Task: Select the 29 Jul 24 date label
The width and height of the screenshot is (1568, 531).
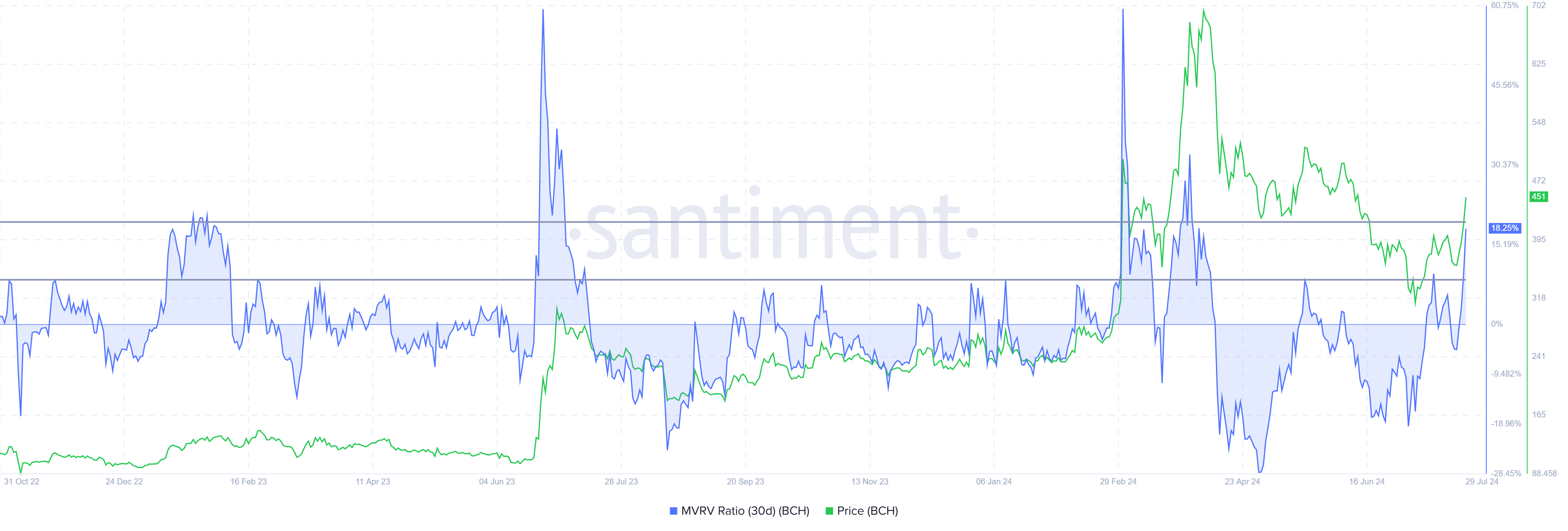Action: (x=1481, y=482)
